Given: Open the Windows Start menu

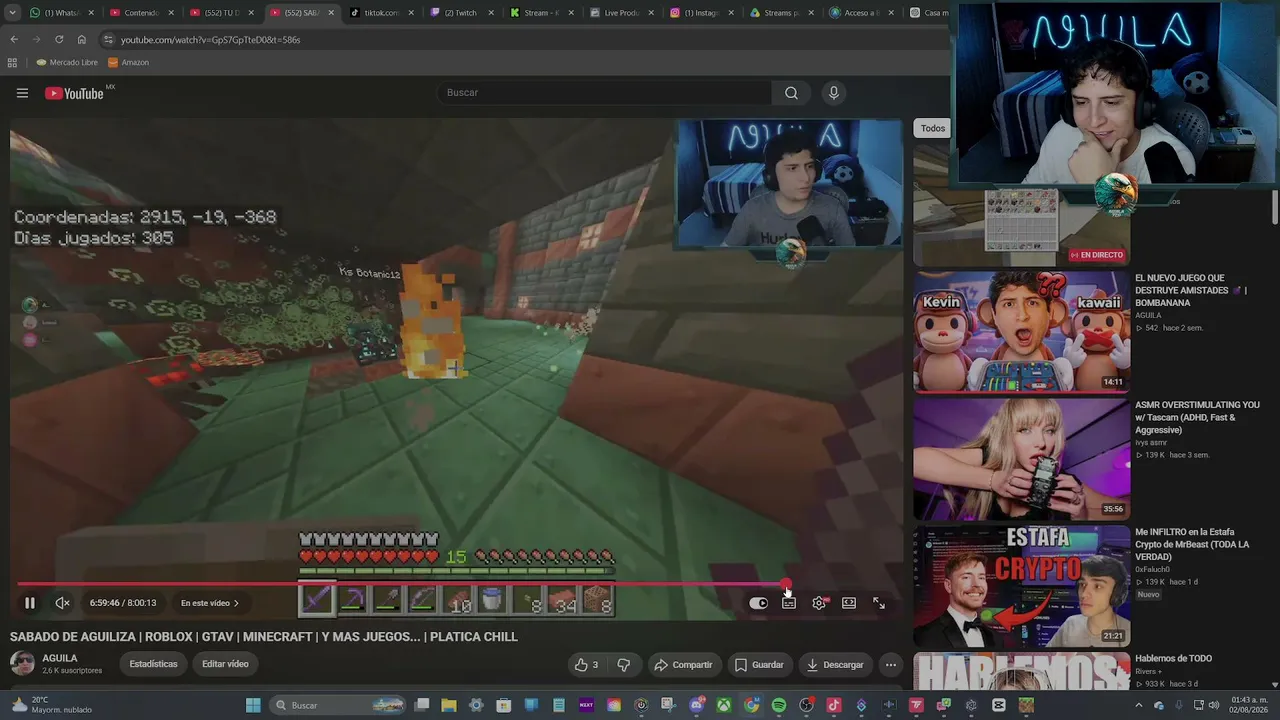Looking at the screenshot, I should 253,705.
